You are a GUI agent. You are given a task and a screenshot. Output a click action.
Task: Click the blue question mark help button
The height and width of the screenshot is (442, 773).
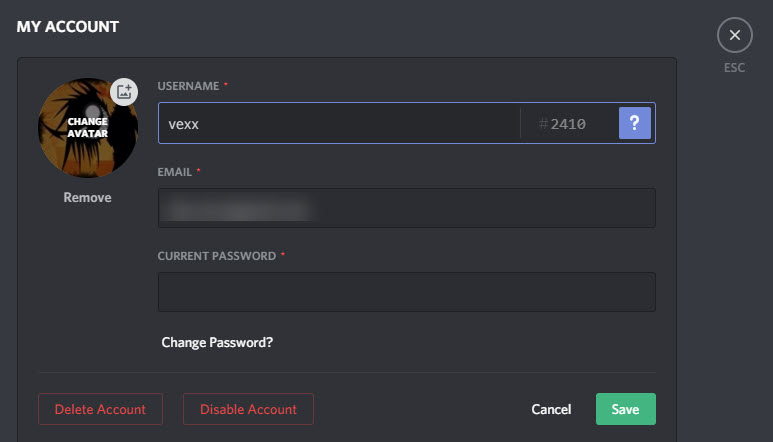tap(634, 123)
